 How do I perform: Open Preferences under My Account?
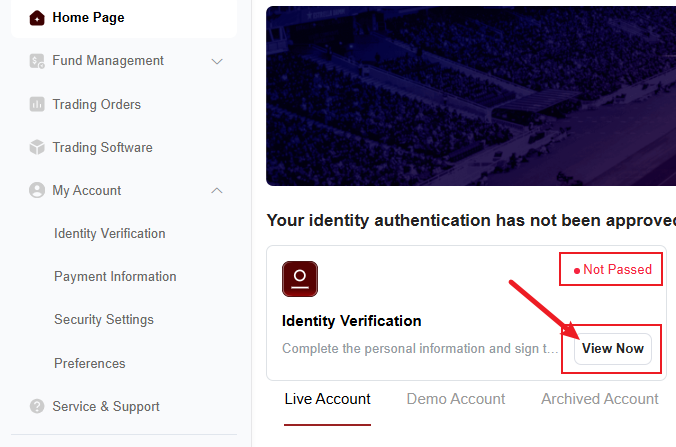(90, 363)
